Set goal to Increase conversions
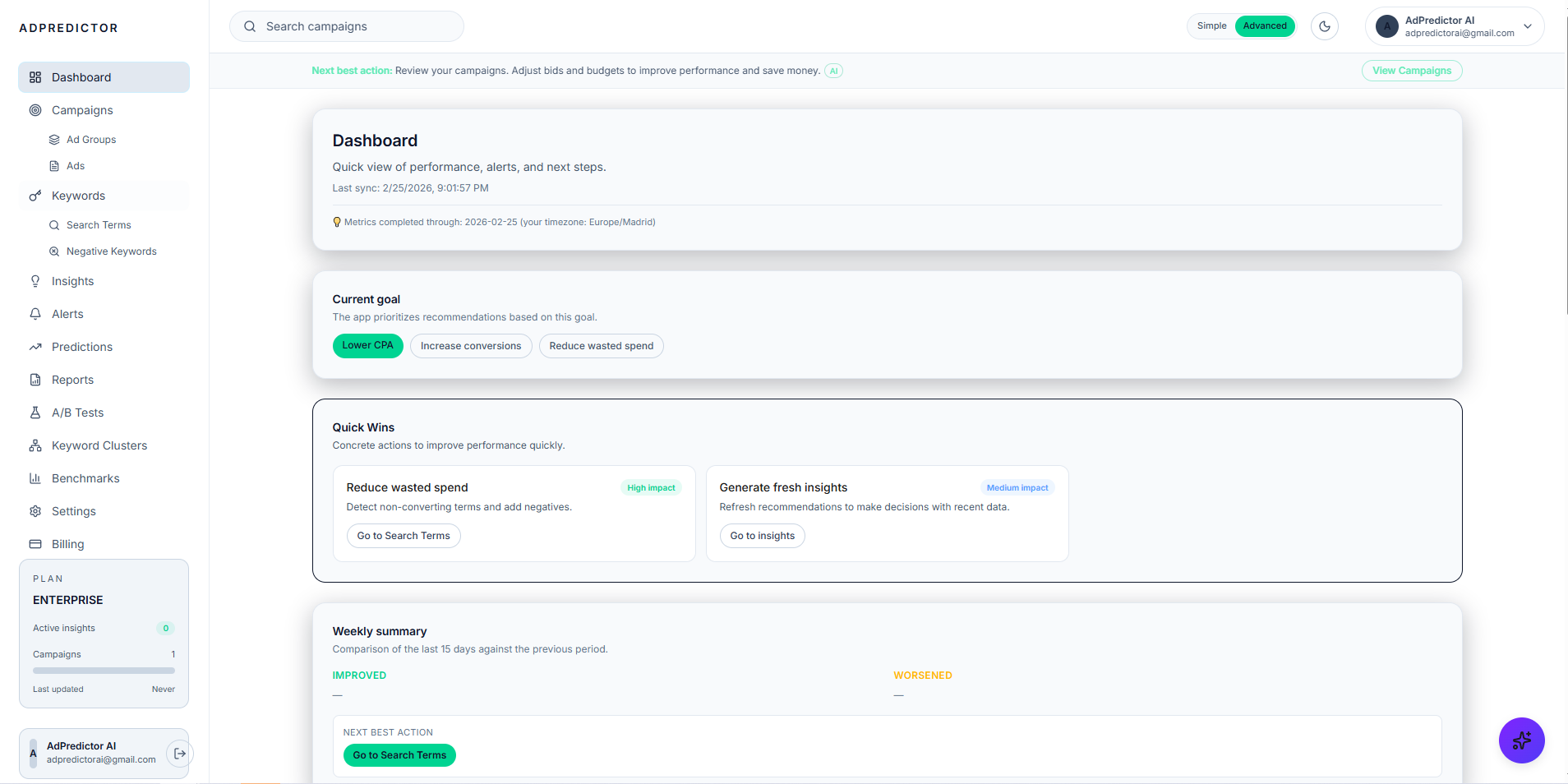This screenshot has width=1568, height=784. click(470, 346)
